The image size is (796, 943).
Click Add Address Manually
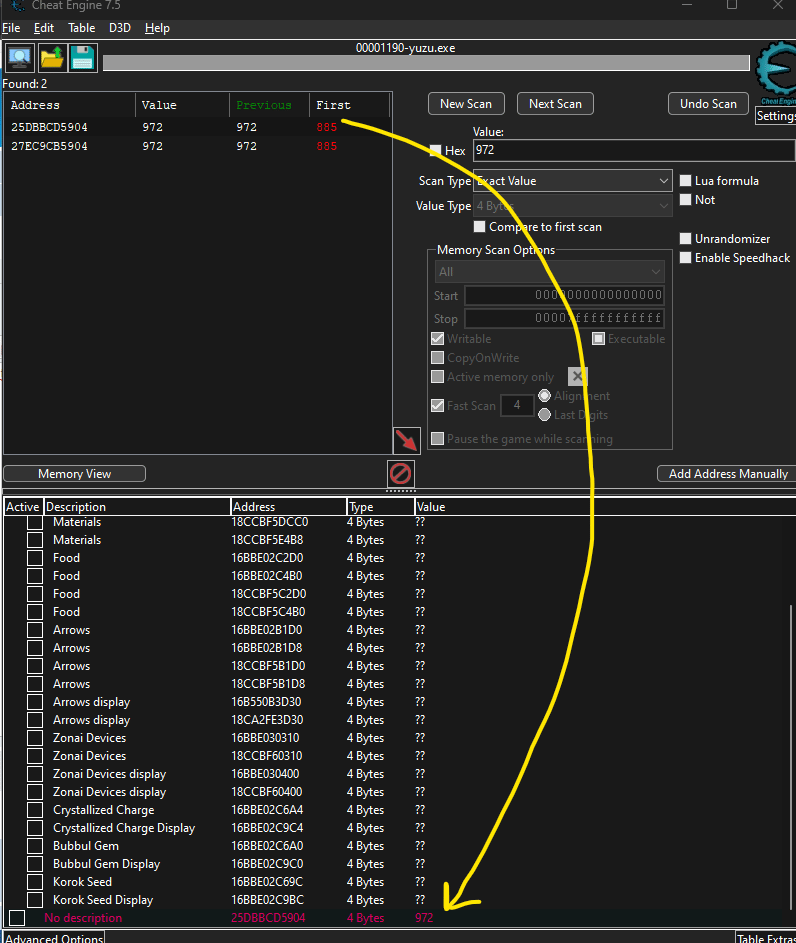(727, 474)
